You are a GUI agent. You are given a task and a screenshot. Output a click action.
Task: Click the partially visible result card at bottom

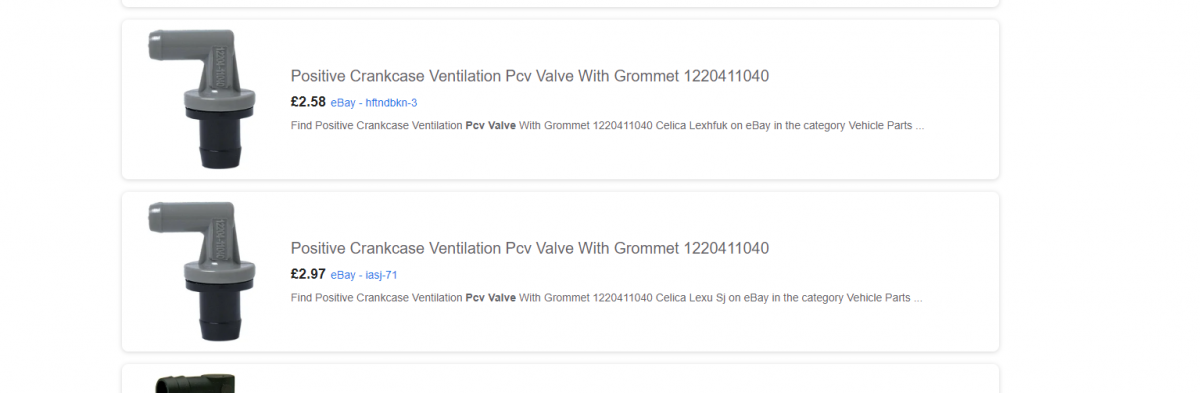click(x=560, y=379)
